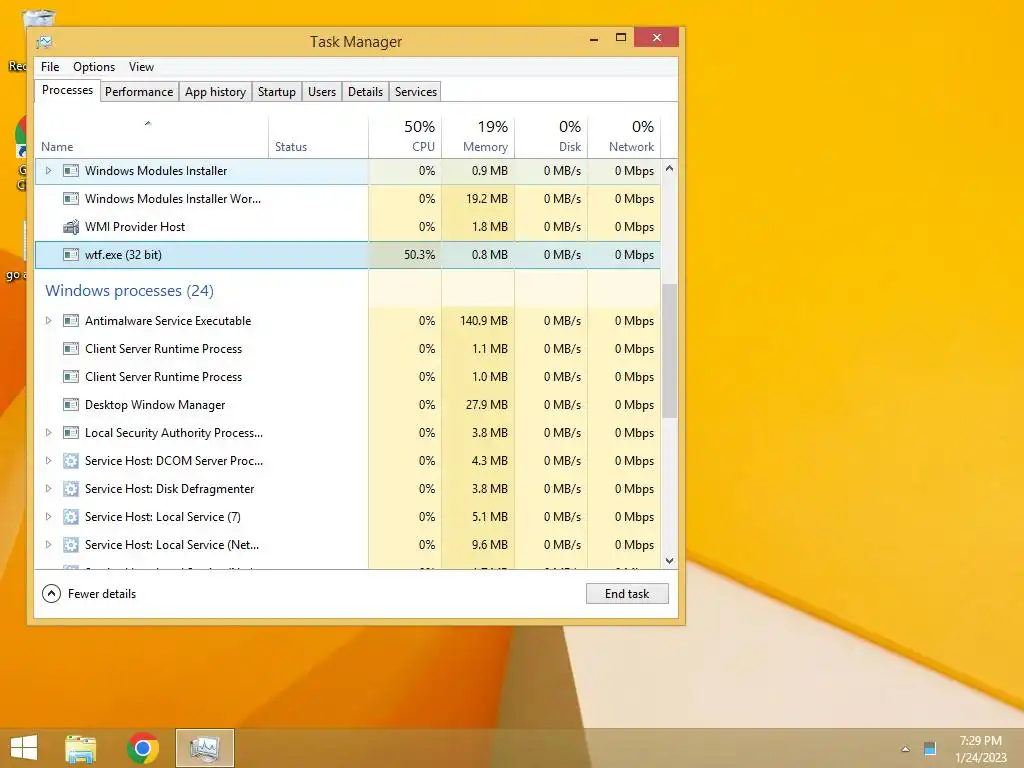Select the Processes tab
The image size is (1024, 768).
tap(67, 90)
